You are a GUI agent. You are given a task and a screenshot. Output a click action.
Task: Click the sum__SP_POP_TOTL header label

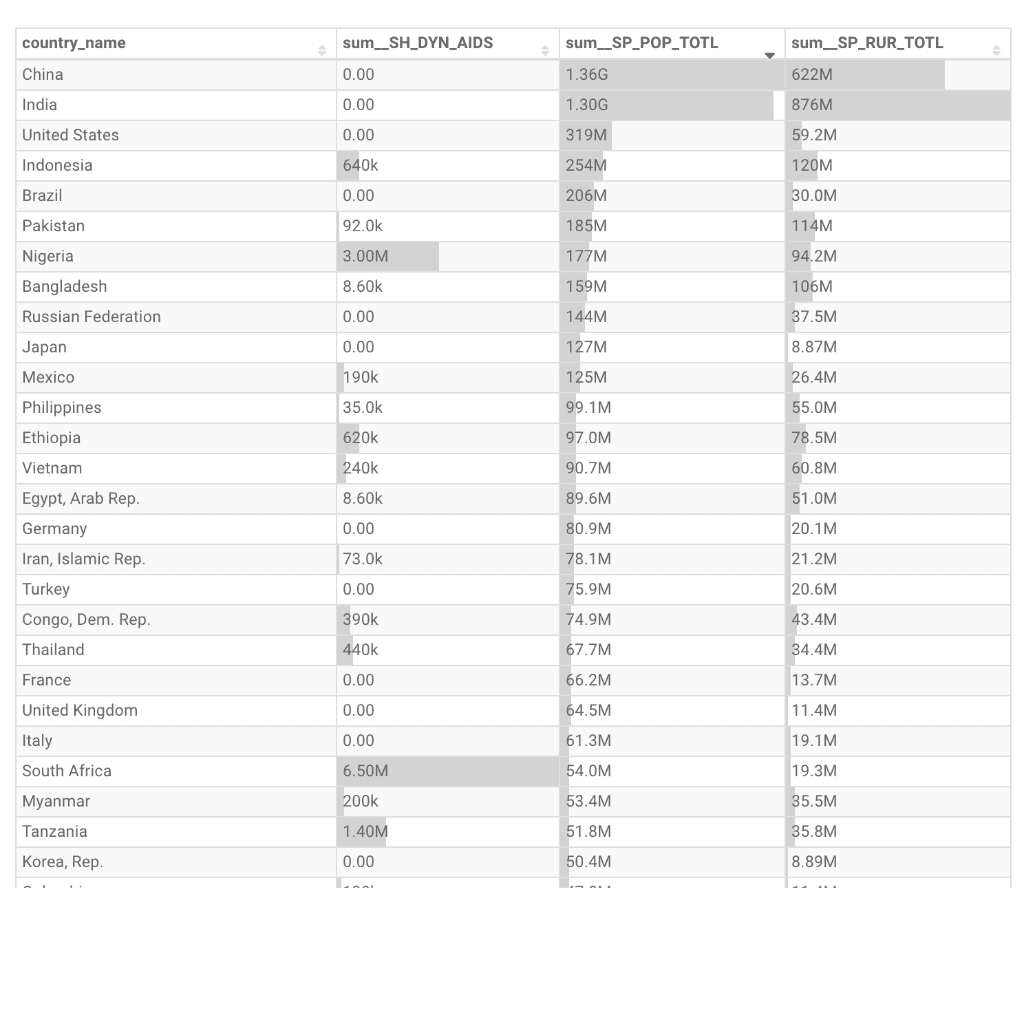click(642, 43)
